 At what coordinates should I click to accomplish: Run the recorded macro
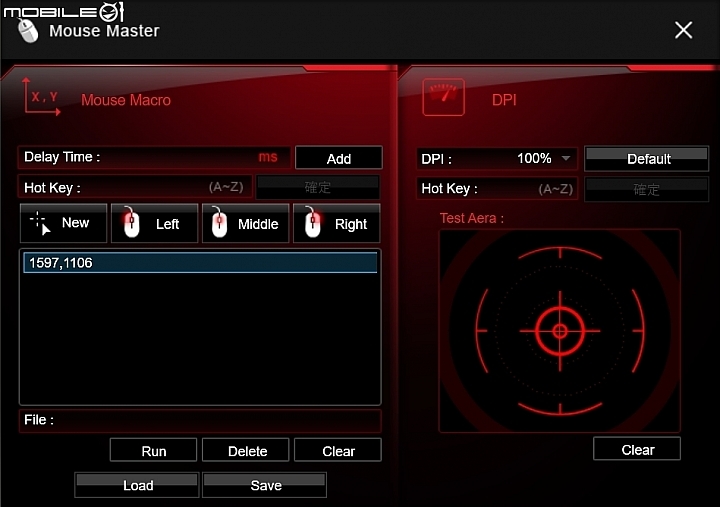coord(153,450)
